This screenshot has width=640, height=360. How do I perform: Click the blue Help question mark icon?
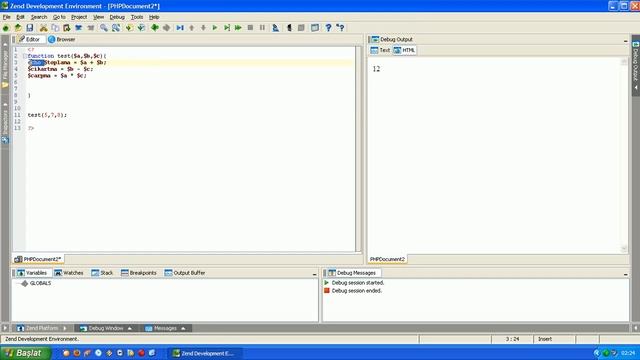pos(328,28)
